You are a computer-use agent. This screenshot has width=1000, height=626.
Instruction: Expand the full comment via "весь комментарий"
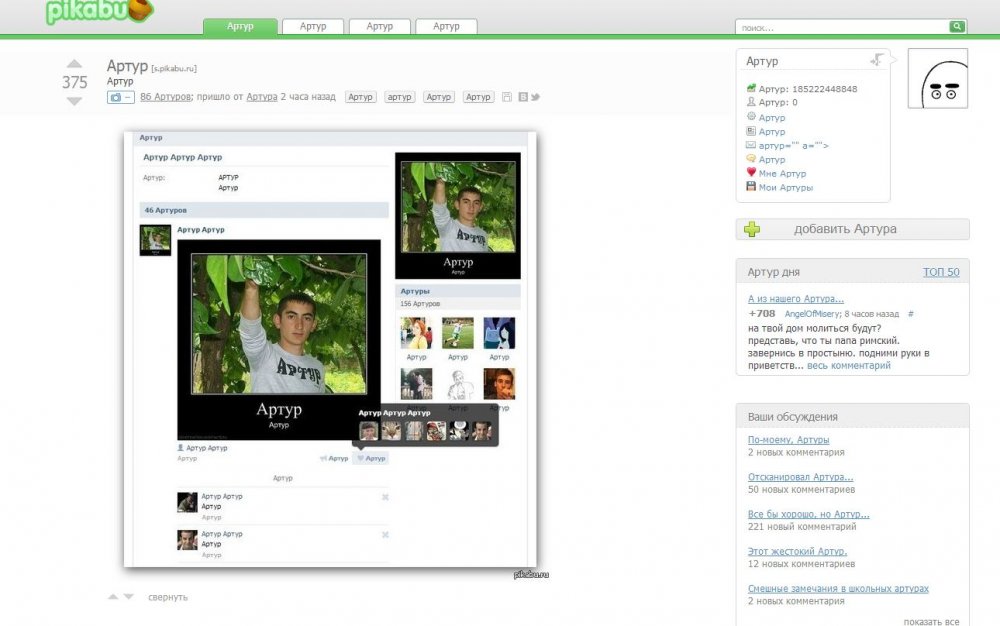pos(848,366)
